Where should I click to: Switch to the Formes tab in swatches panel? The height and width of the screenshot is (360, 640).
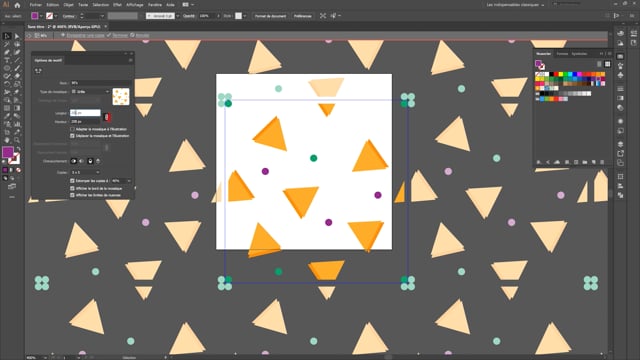pyautogui.click(x=562, y=54)
